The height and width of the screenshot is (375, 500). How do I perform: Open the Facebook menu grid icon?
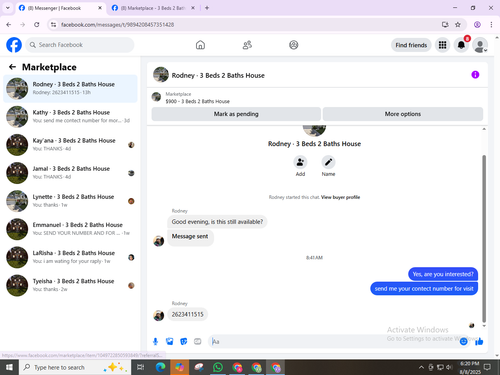(442, 45)
